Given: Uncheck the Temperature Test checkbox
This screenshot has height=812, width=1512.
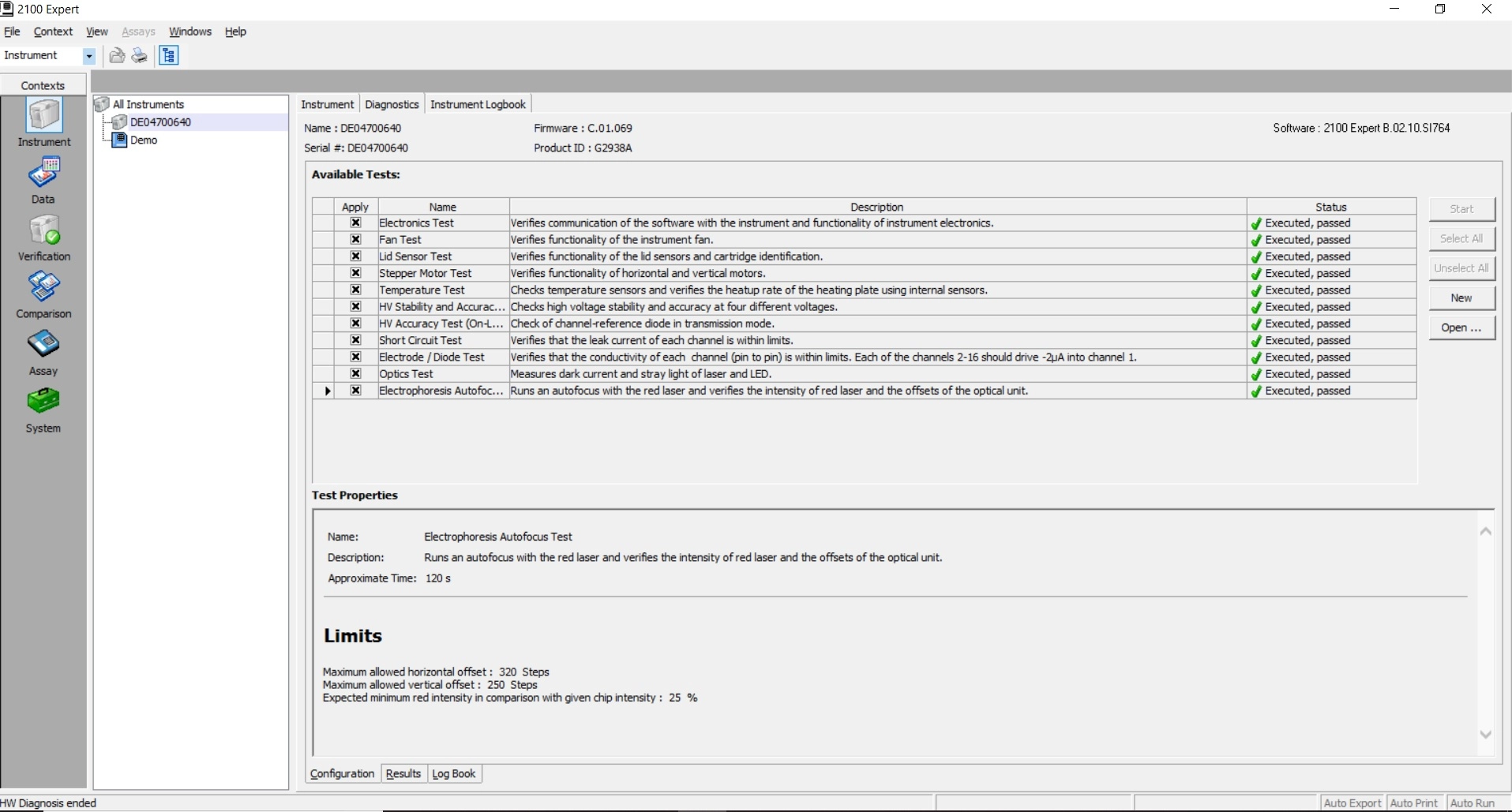Looking at the screenshot, I should point(355,290).
